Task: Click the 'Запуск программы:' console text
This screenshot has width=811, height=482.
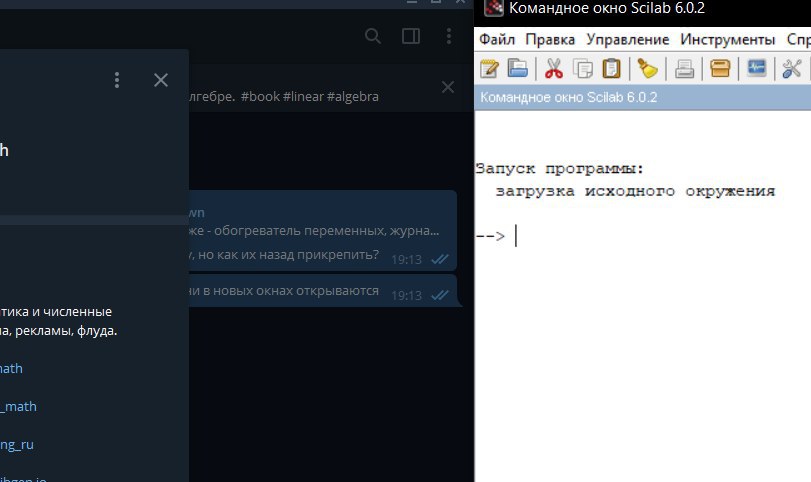Action: pyautogui.click(x=560, y=169)
